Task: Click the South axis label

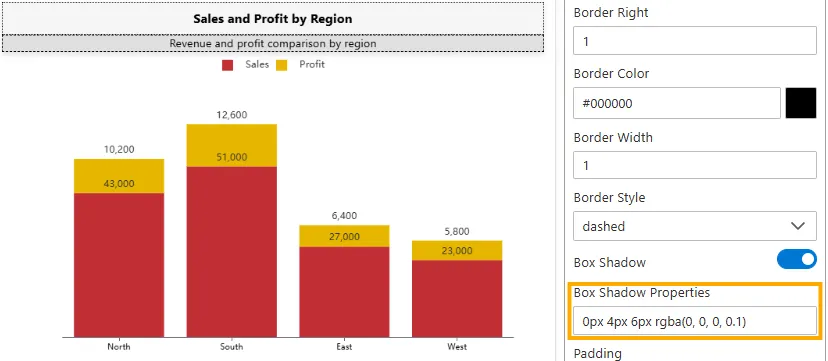Action: coord(232,347)
